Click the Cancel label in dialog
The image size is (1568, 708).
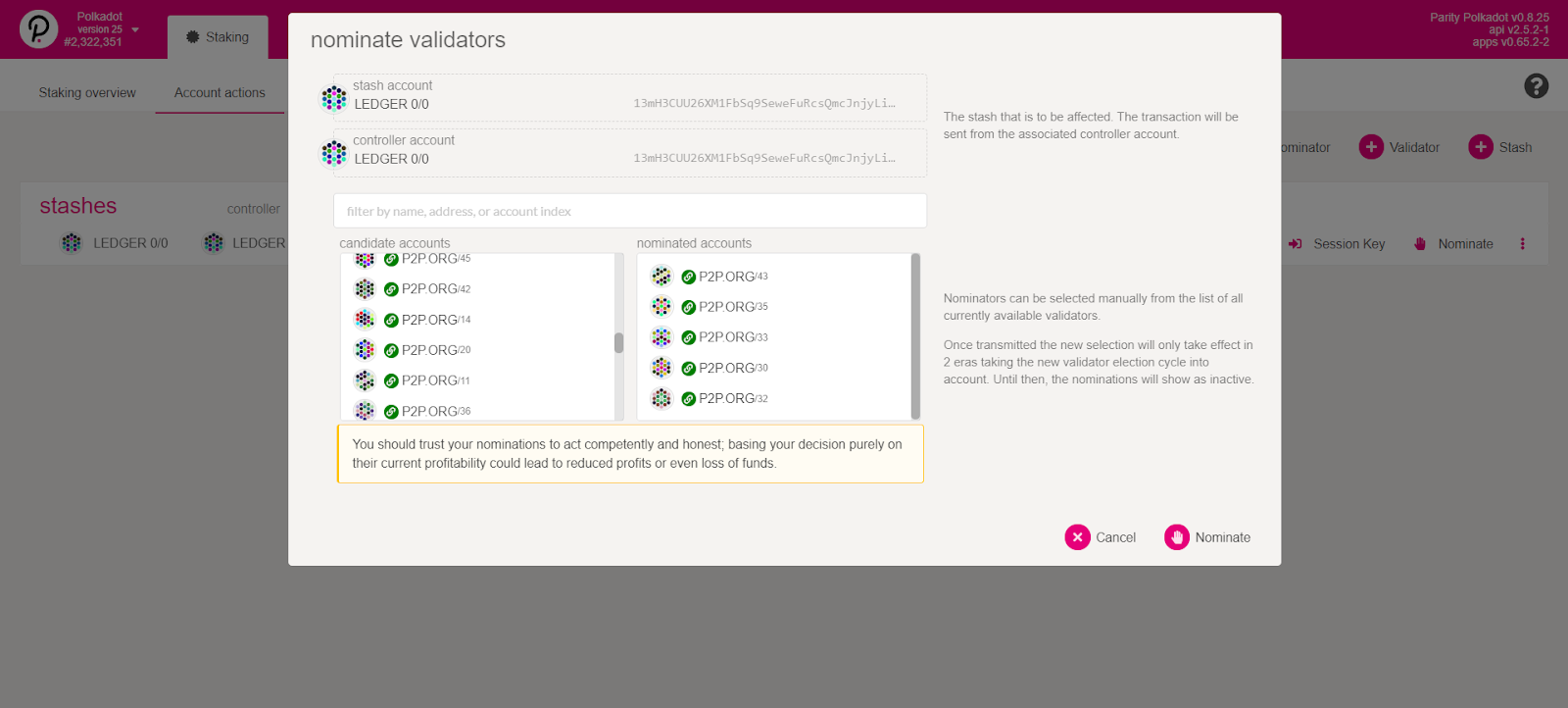pyautogui.click(x=1115, y=537)
